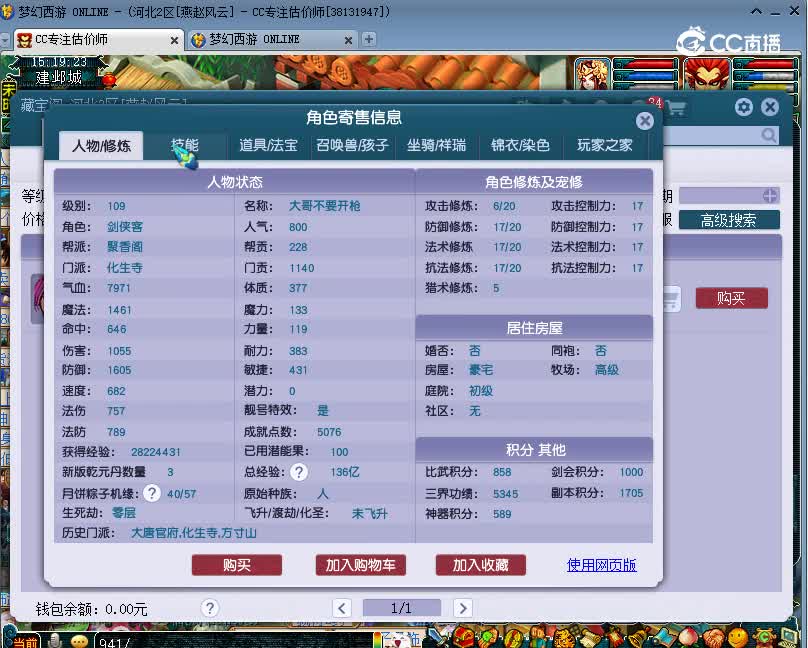Click the character name 大哥不要开枪
This screenshot has height=648, width=808.
(x=325, y=206)
